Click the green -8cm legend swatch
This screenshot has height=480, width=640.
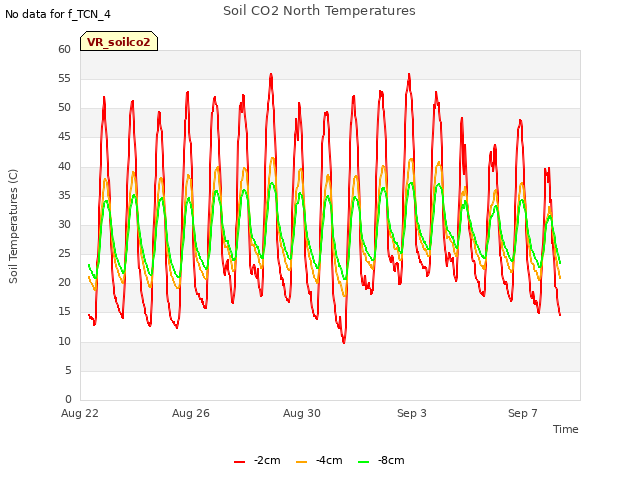[363, 462]
